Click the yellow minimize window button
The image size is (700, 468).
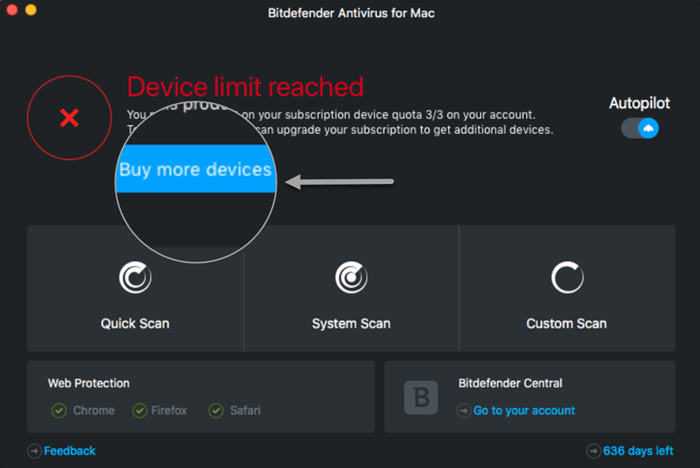[x=31, y=9]
